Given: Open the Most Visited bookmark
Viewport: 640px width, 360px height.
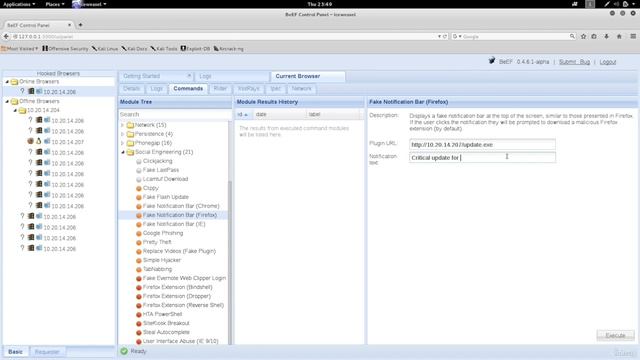Looking at the screenshot, I should coord(19,49).
